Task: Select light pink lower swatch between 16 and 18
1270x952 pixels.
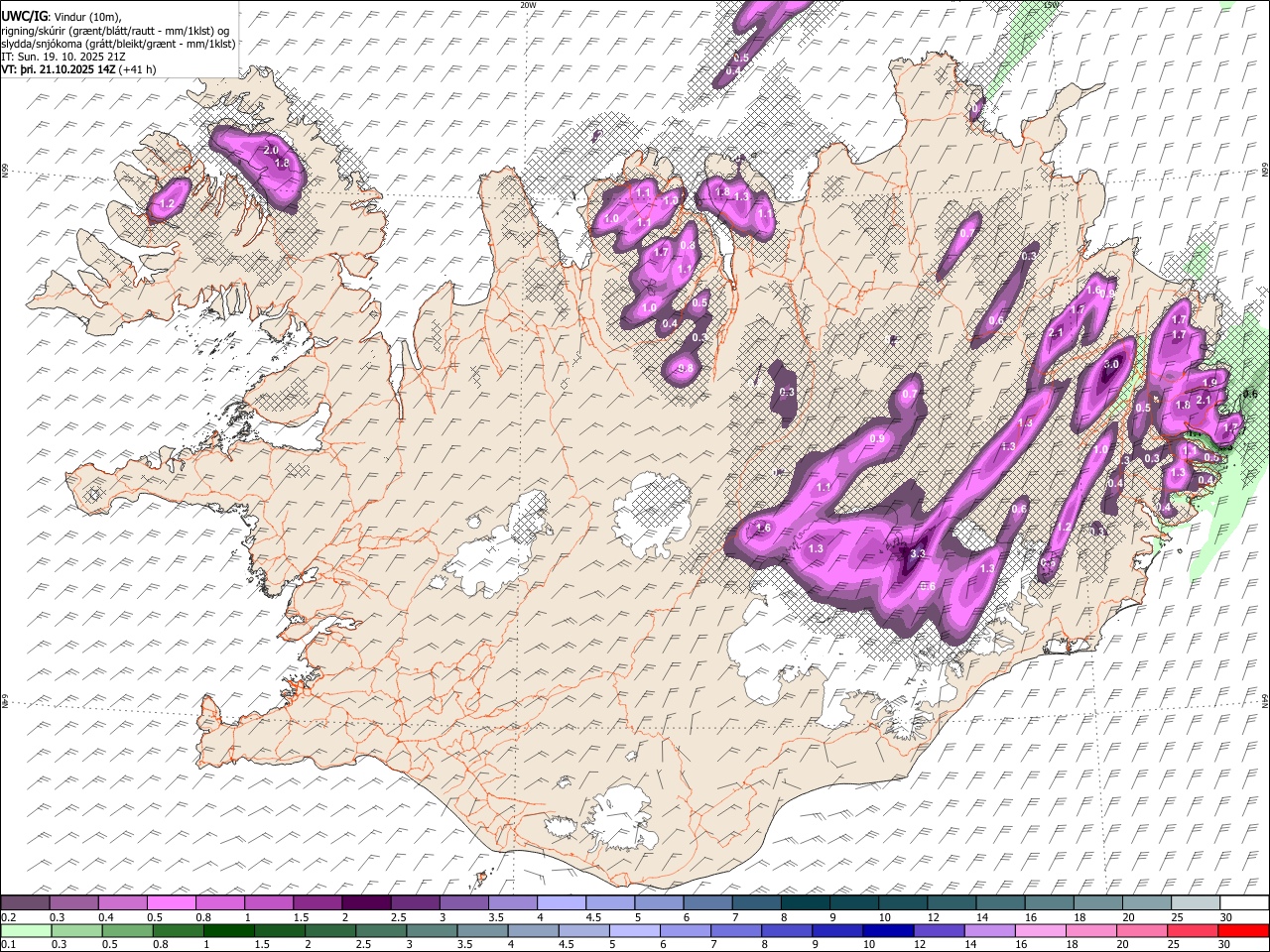Action: 1039,930
